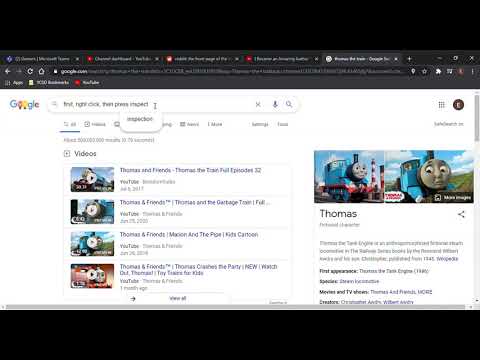Open the YouTube bookmark

pos(87,82)
